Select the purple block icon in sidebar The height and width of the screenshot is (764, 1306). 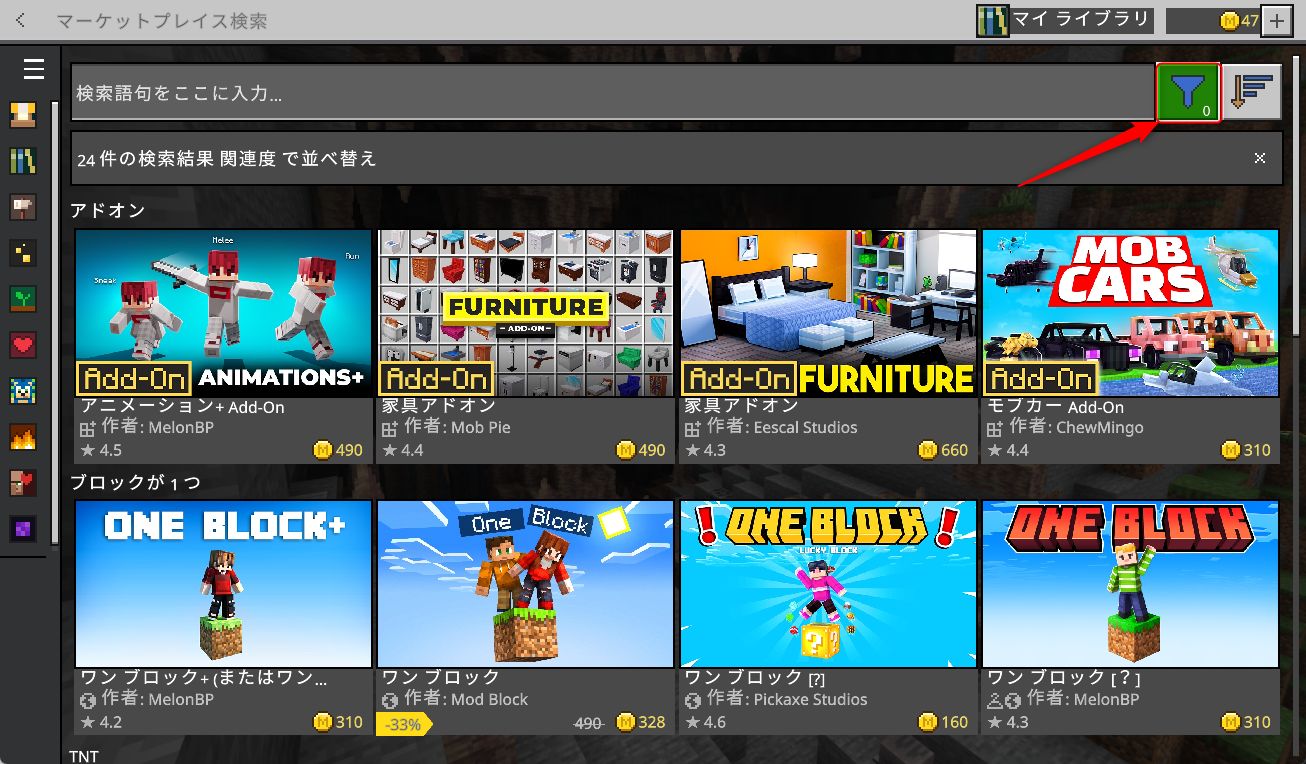[23, 529]
